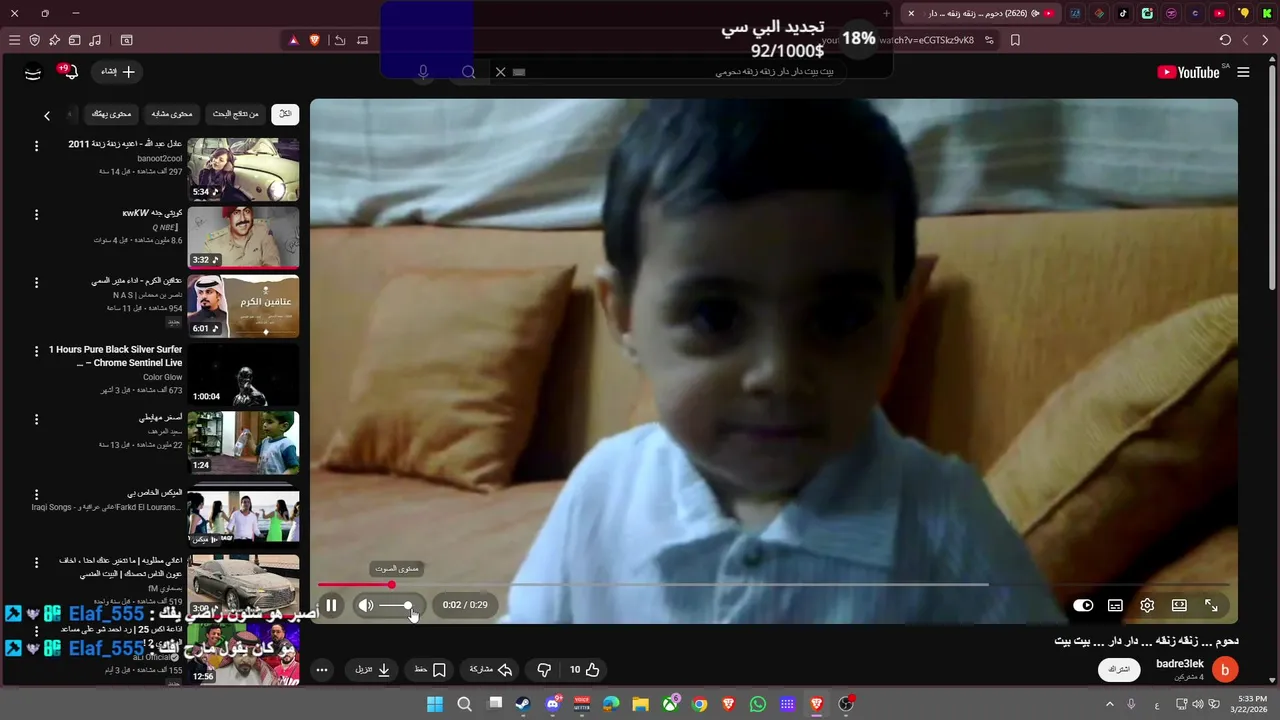Show hidden system tray icons
Viewport: 1280px width, 720px height.
pyautogui.click(x=1109, y=704)
